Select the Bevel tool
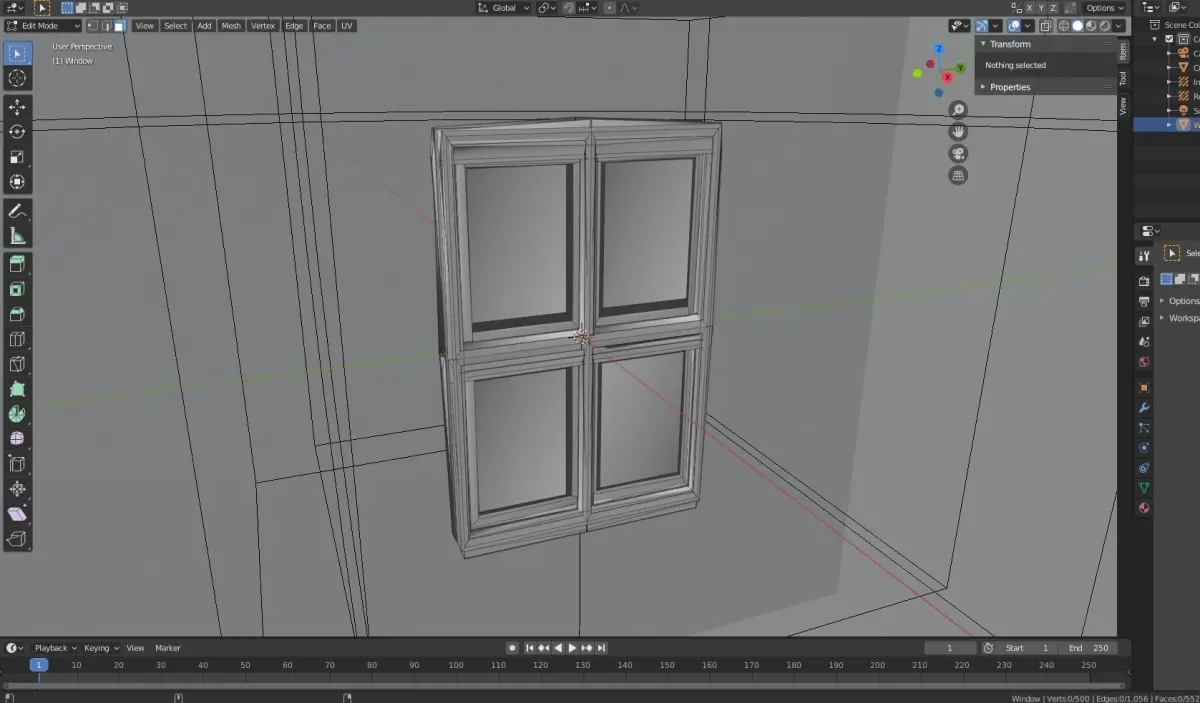Image resolution: width=1200 pixels, height=703 pixels. [18, 315]
